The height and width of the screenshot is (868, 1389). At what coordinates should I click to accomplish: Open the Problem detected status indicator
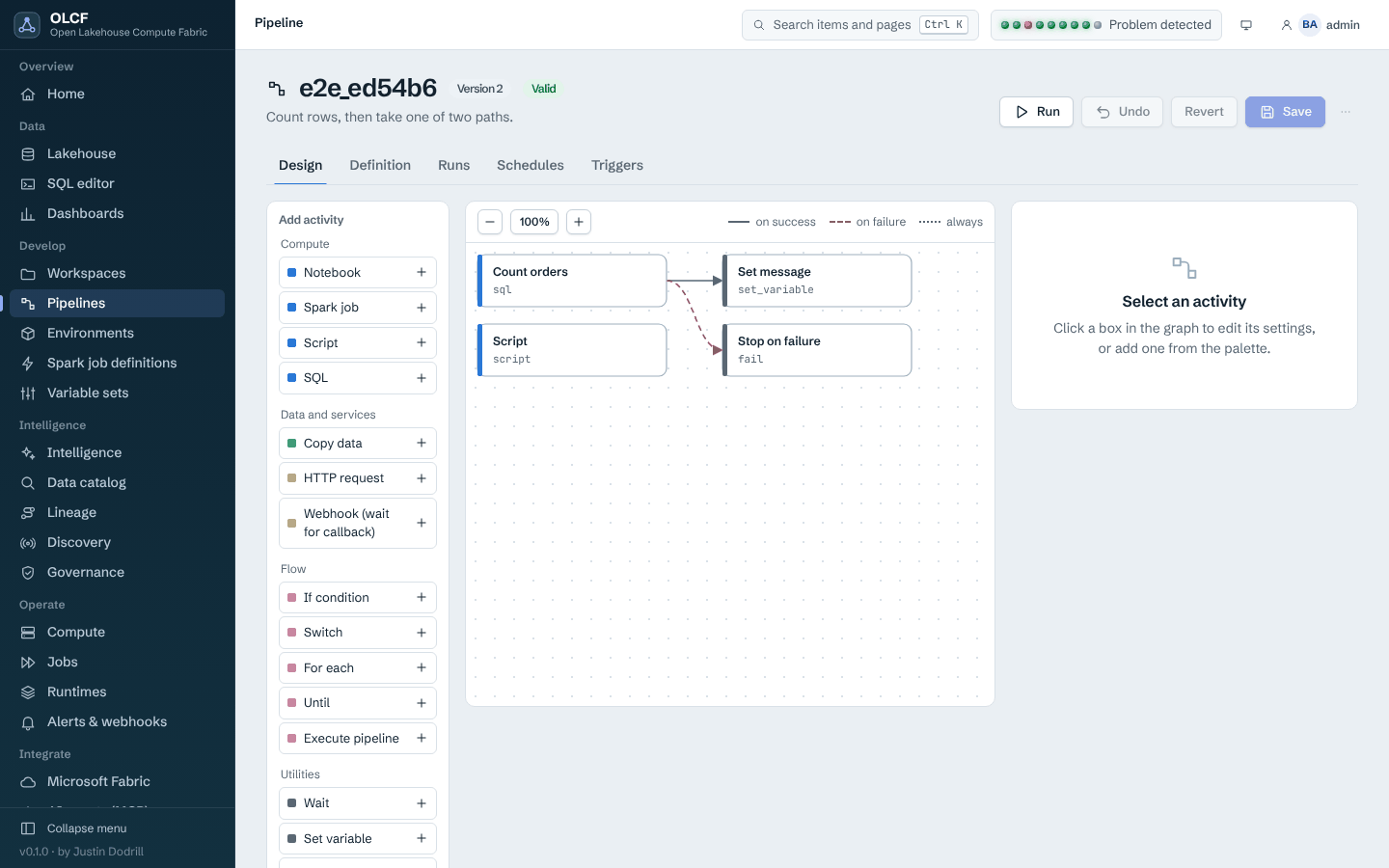coord(1106,25)
